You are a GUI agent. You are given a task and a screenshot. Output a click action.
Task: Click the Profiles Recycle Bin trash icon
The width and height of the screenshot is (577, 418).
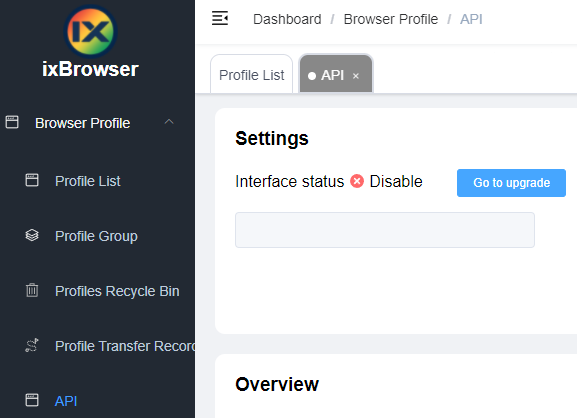pyautogui.click(x=32, y=290)
